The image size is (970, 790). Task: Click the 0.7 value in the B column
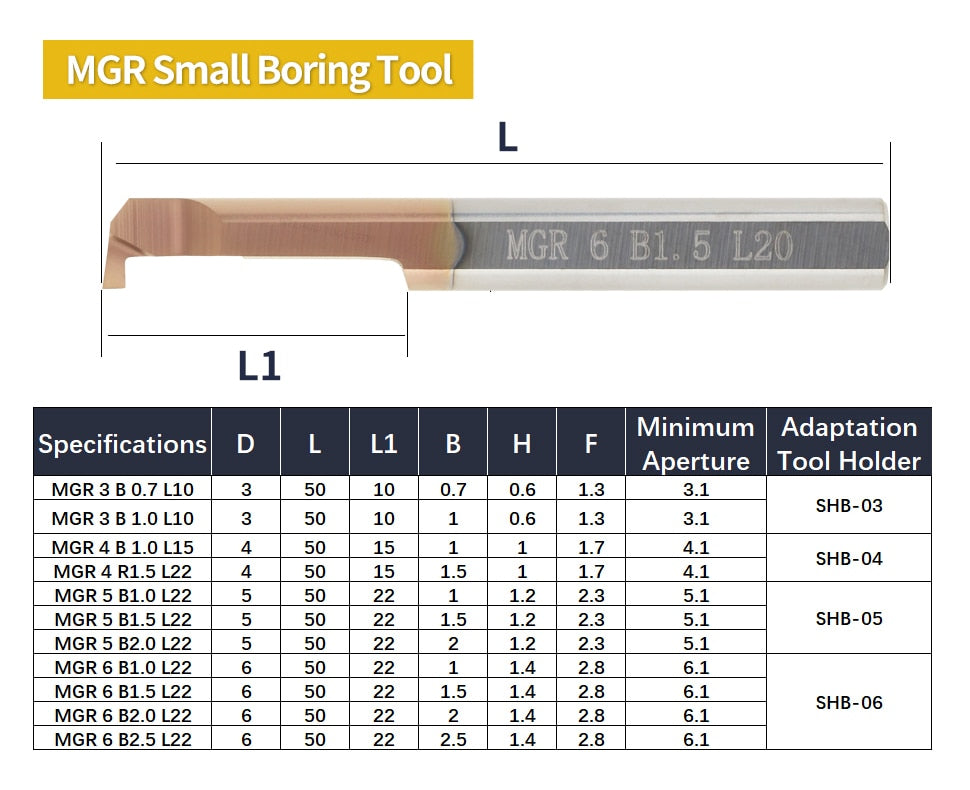tap(452, 490)
